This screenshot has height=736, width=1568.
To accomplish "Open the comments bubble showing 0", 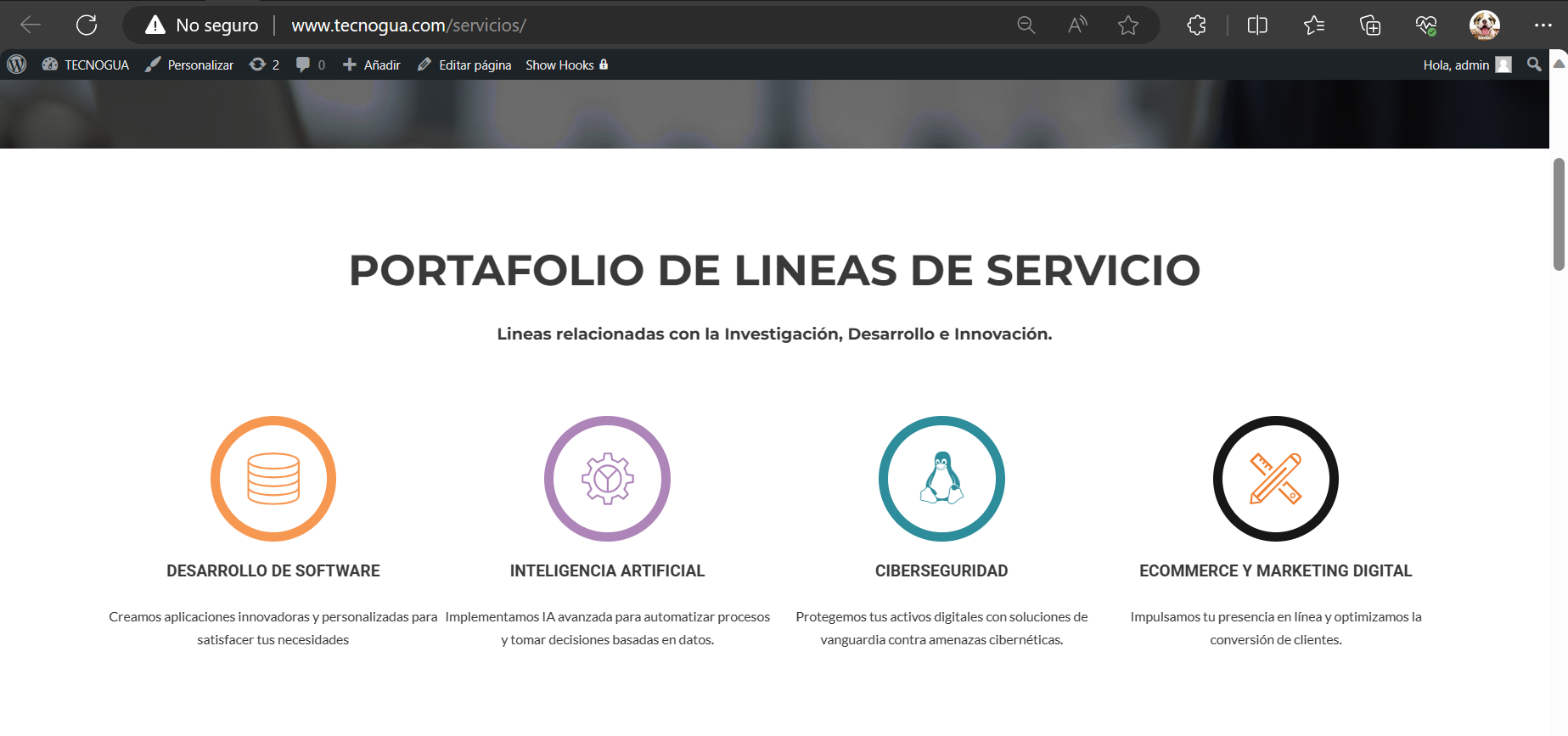I will [x=311, y=65].
